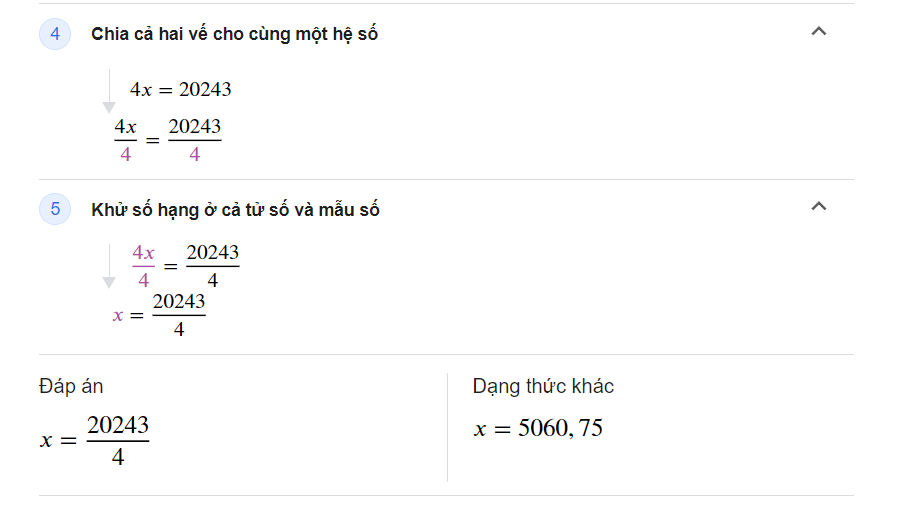Click the pink denominator 4 under 20243 in step 4
Viewport: 897px width, 514px height.
click(x=194, y=155)
